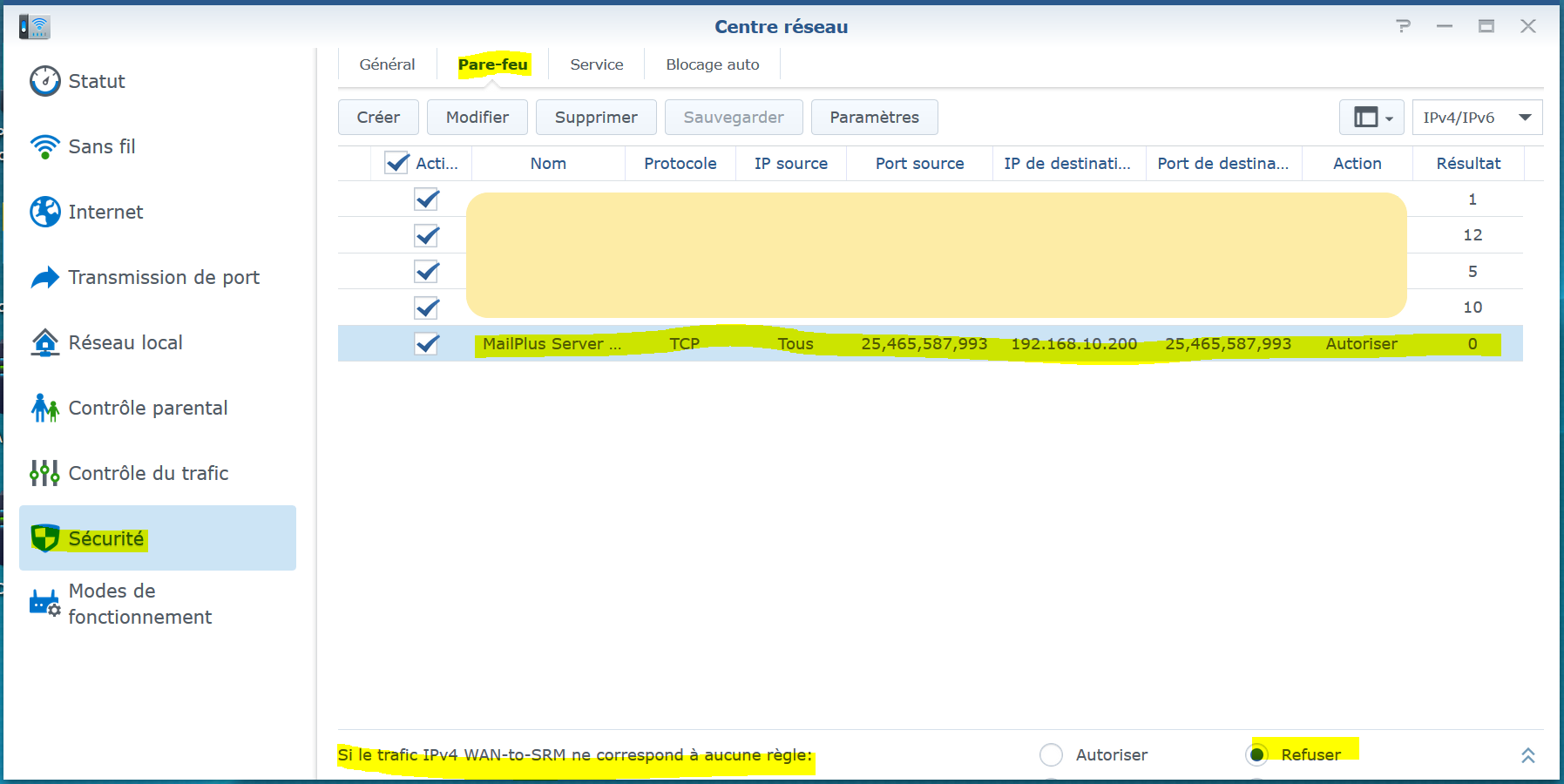Click the Réseau local house icon
Screen dimensions: 1564x784
coord(44,342)
